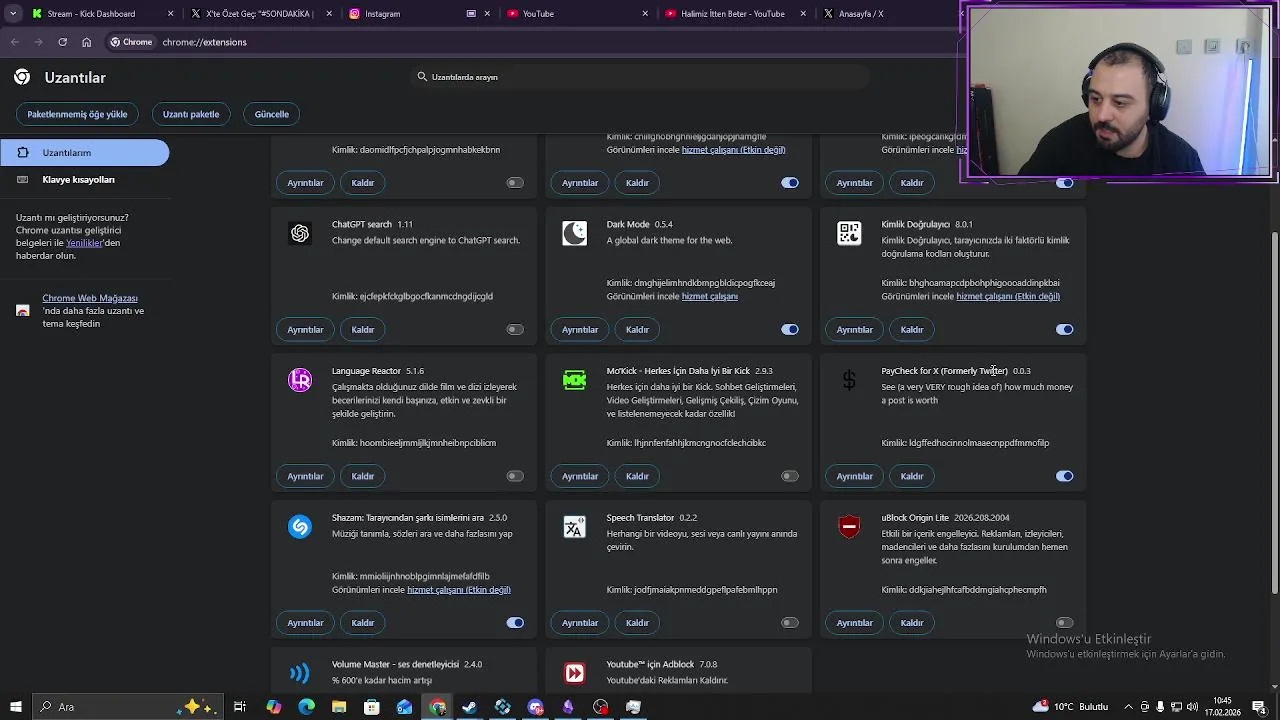Click the Shazam extension icon
The width and height of the screenshot is (1280, 720).
300,527
